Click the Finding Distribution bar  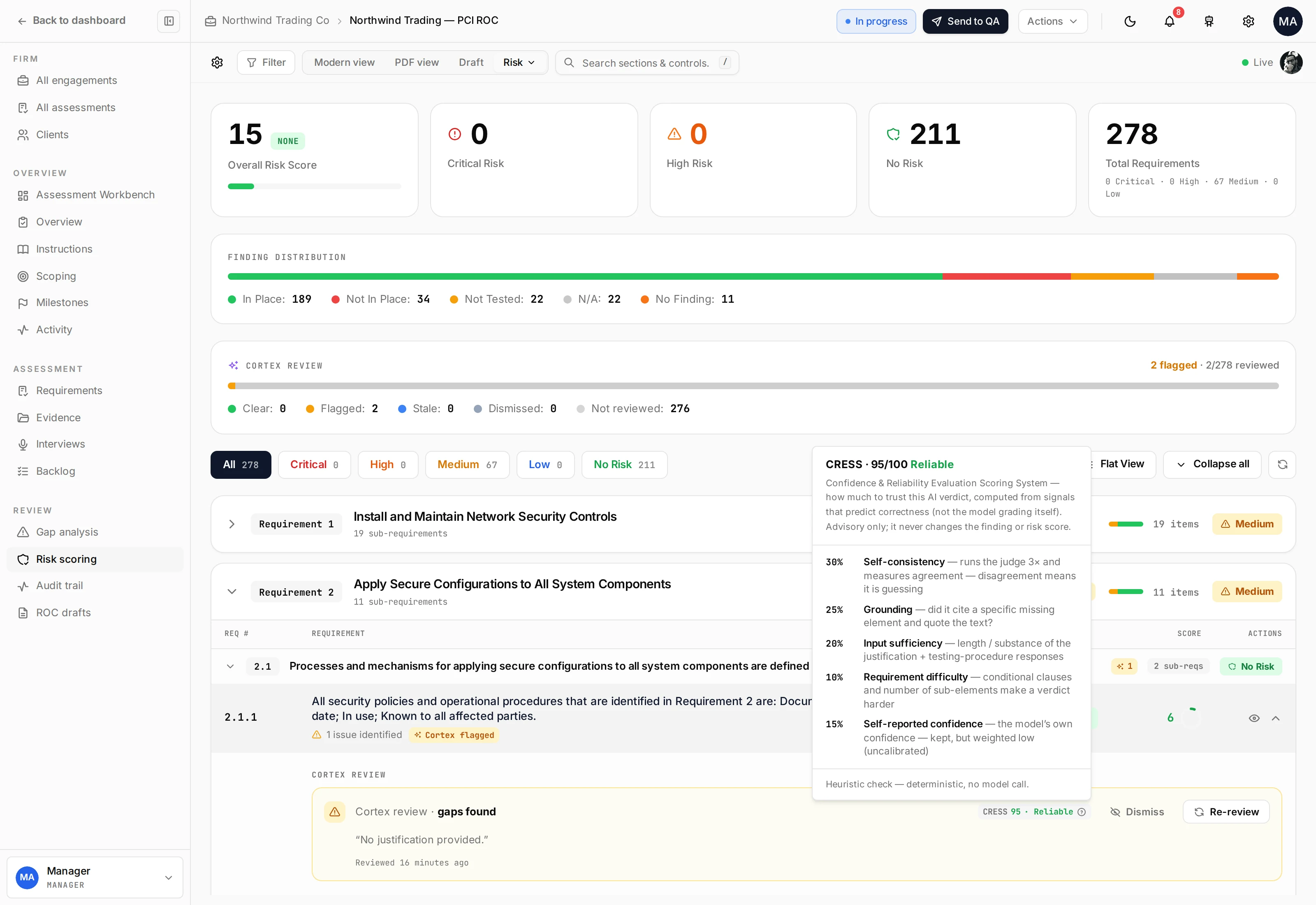[x=753, y=277]
